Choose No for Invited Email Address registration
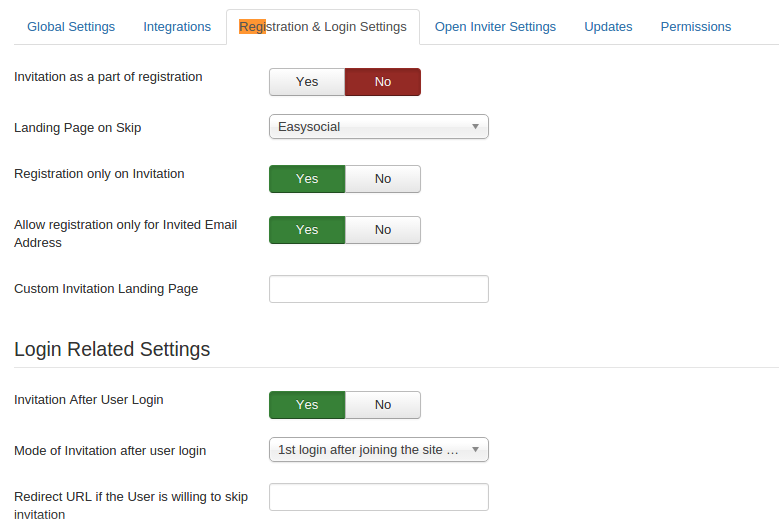Viewport: 779px width, 528px height. tap(383, 230)
